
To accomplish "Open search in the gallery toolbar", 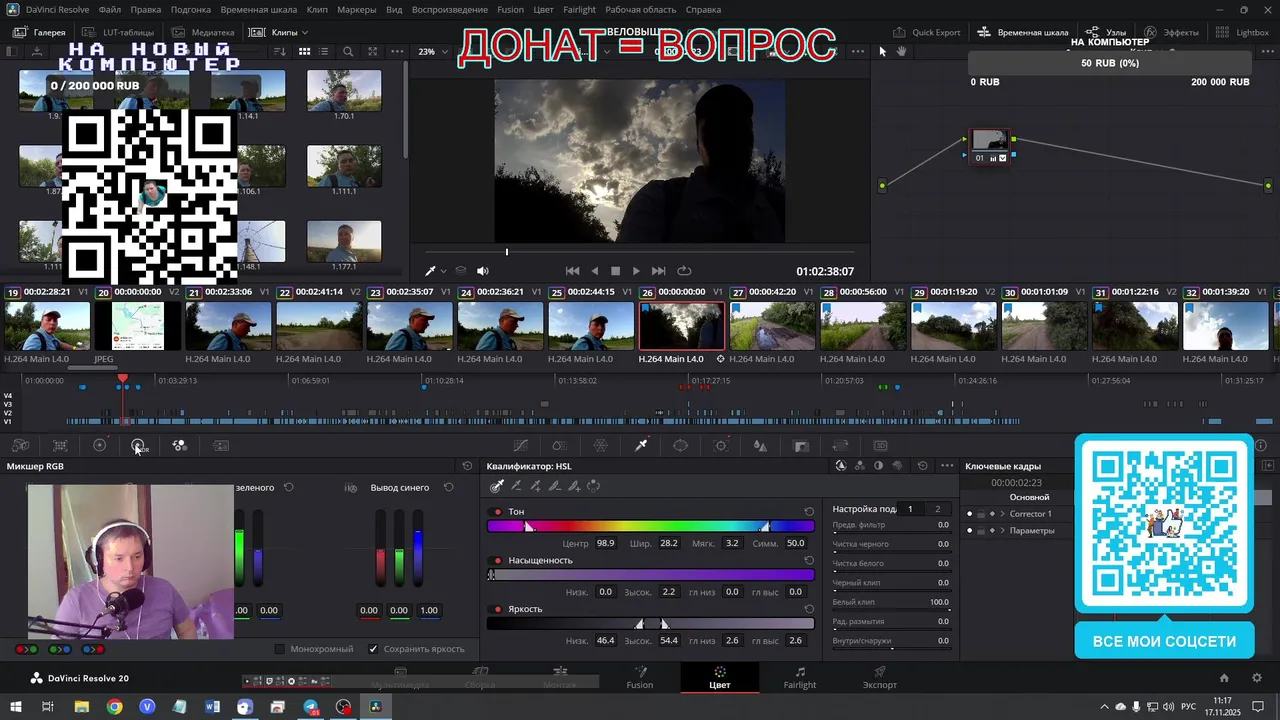I will (348, 52).
